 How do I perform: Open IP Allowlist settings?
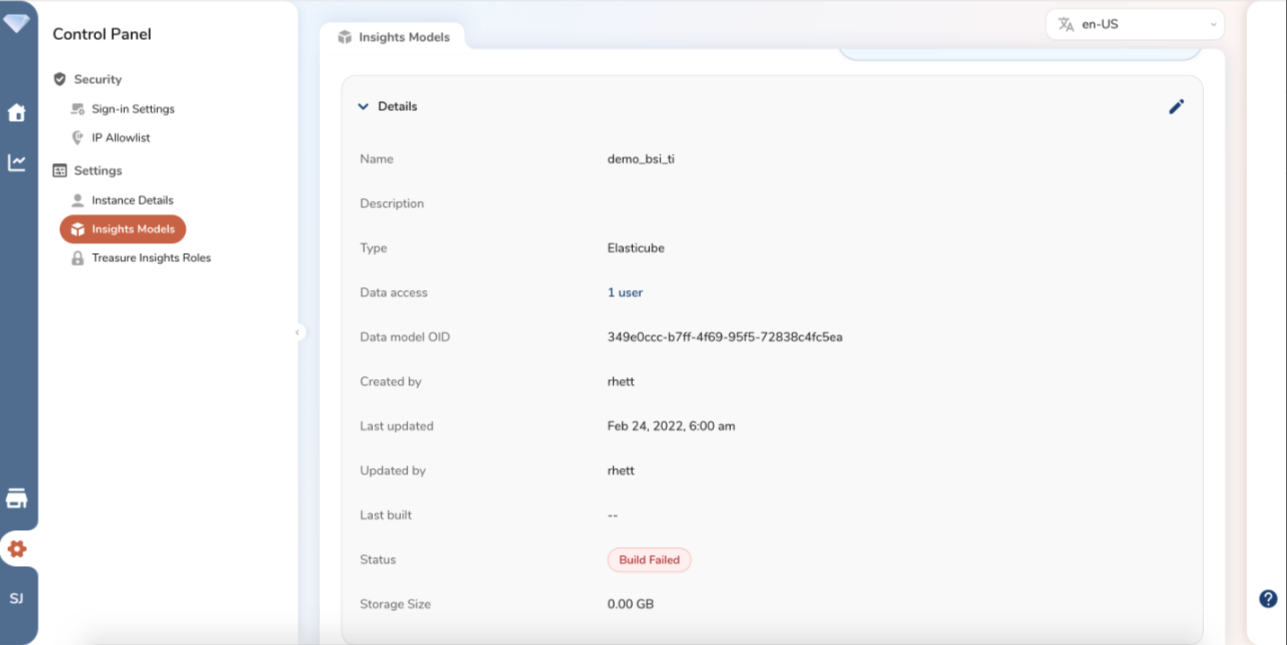click(x=120, y=138)
